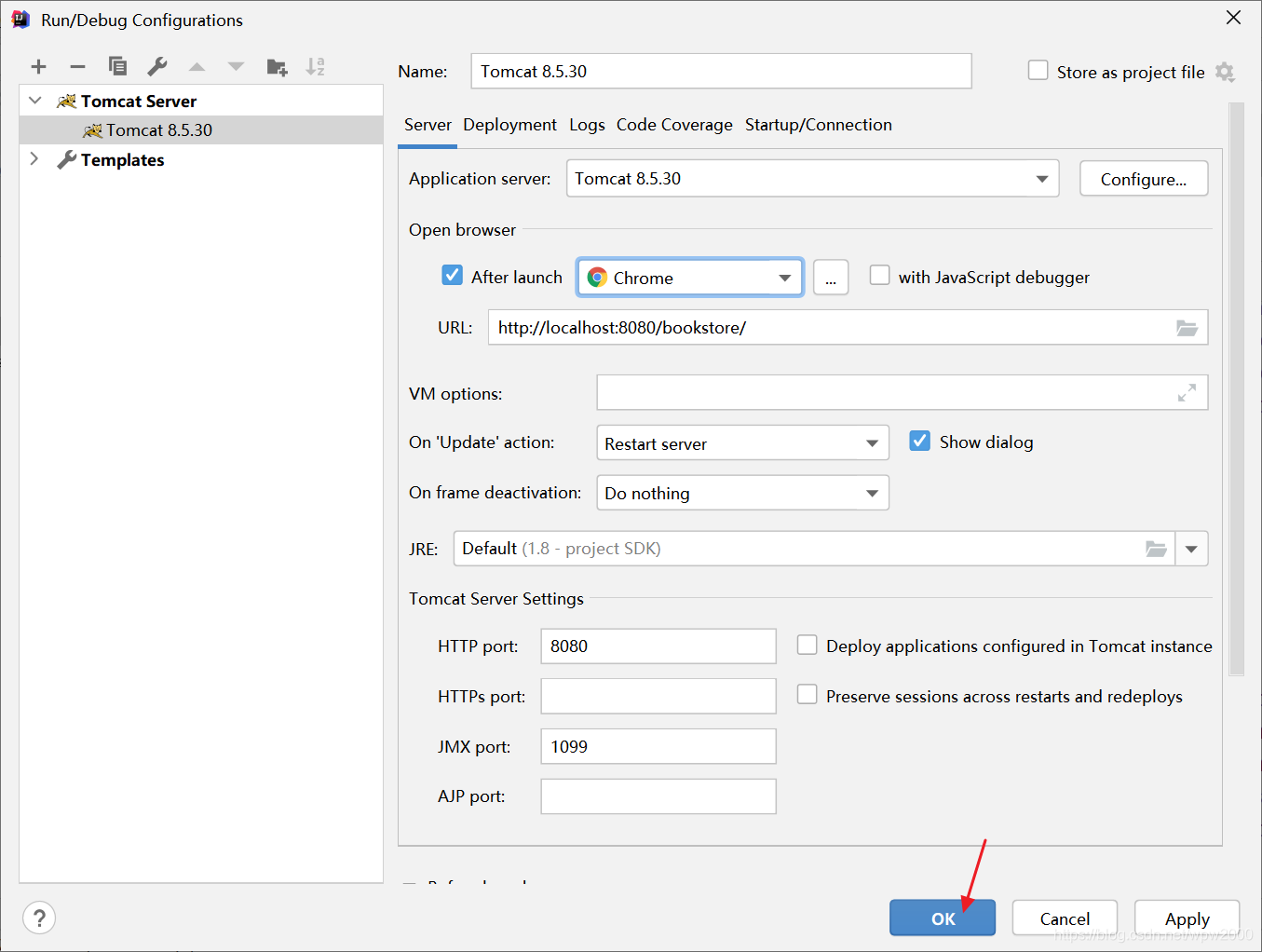Open the Chrome browser dropdown

[x=690, y=278]
